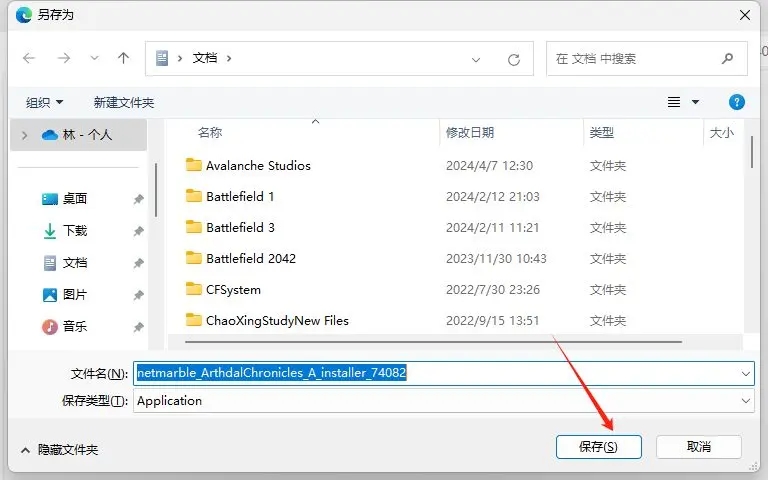Screen dimensions: 768x480
Task: Open the 保存类型 Application combo box
Action: coord(443,401)
